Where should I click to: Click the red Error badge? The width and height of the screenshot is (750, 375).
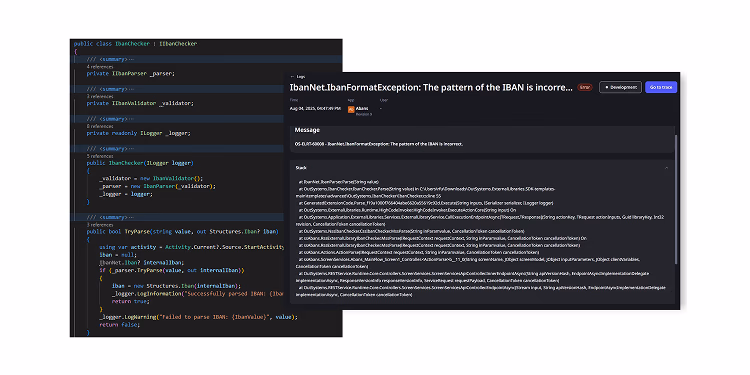click(x=584, y=88)
